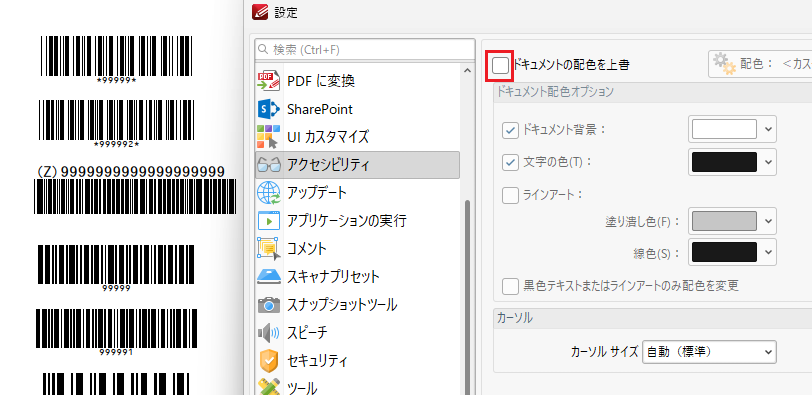Click the UI カスタマイズ colorful grid icon
This screenshot has height=395, width=812.
(x=268, y=137)
